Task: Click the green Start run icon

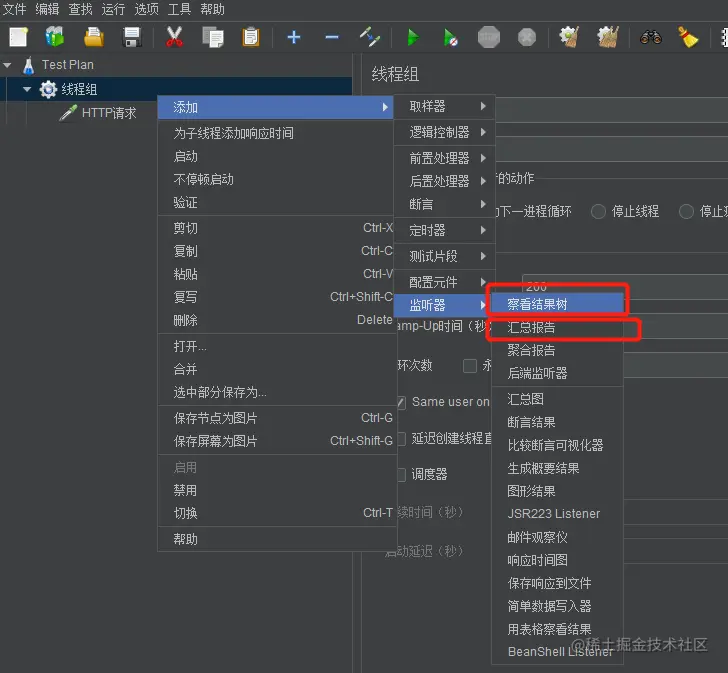Action: [413, 37]
